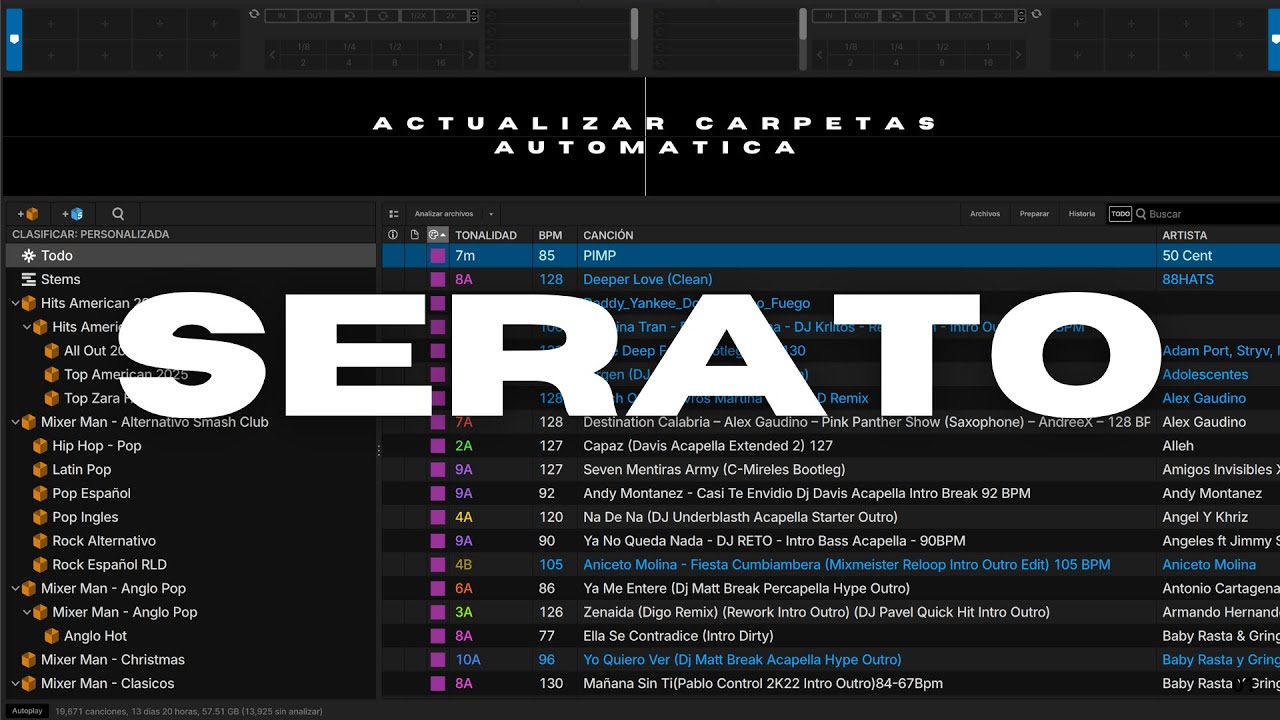Screen dimensions: 1280x720
Task: Sort by the color palette column icon
Action: coord(437,235)
